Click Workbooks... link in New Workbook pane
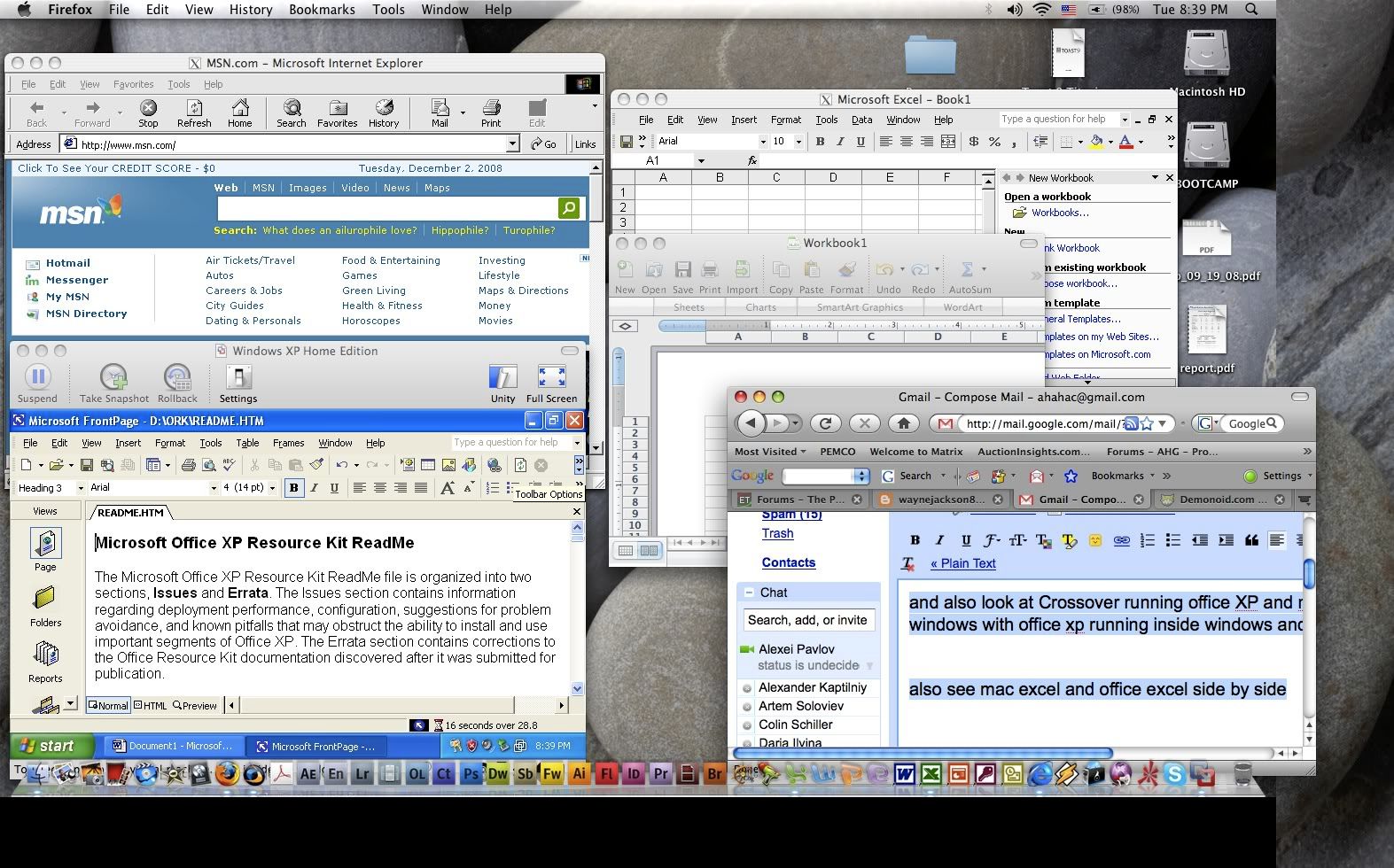 pyautogui.click(x=1060, y=213)
